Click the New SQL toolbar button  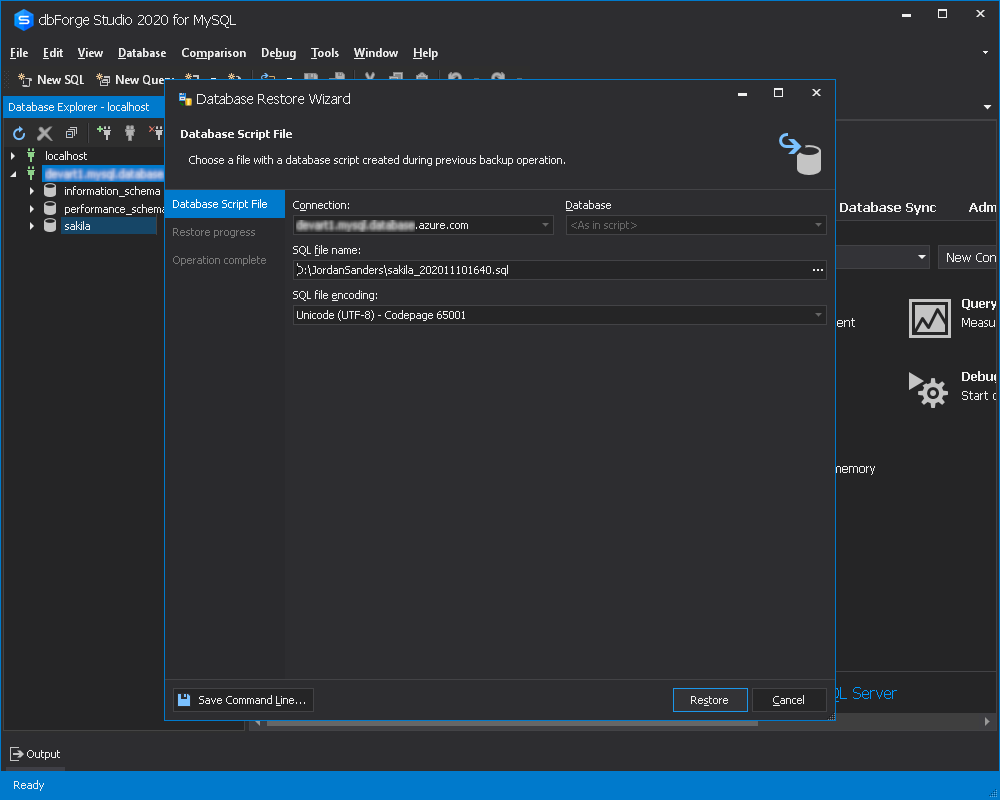pyautogui.click(x=51, y=80)
